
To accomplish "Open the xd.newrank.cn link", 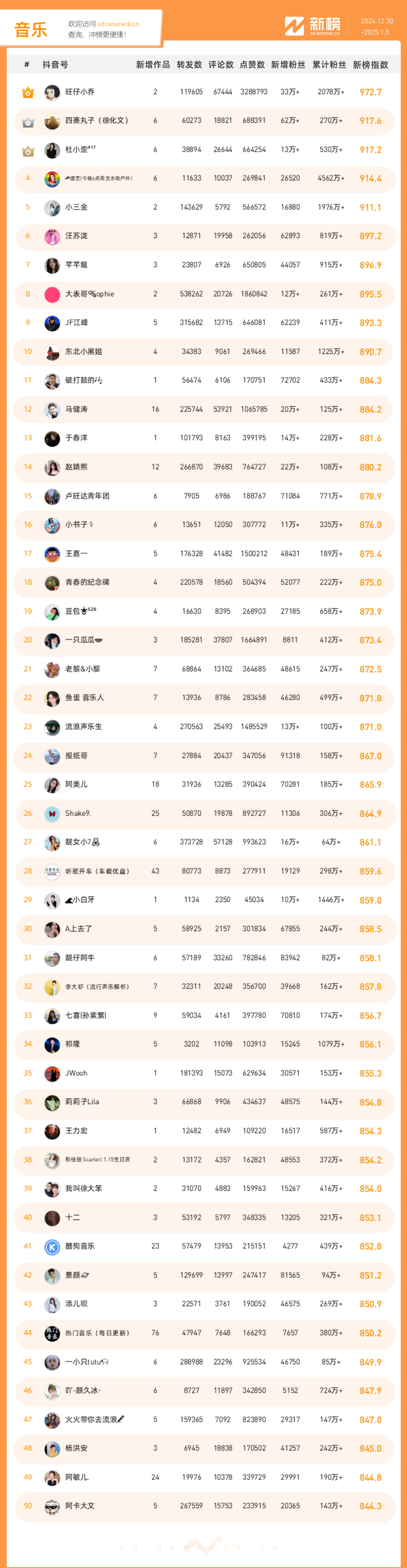I will click(118, 25).
